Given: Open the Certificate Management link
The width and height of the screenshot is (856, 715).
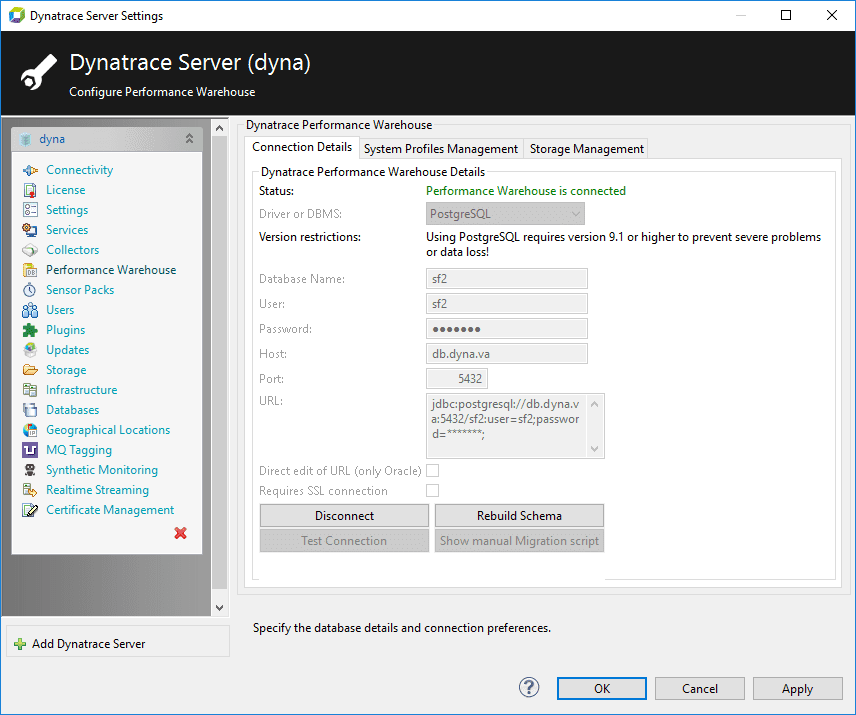Looking at the screenshot, I should click(110, 510).
